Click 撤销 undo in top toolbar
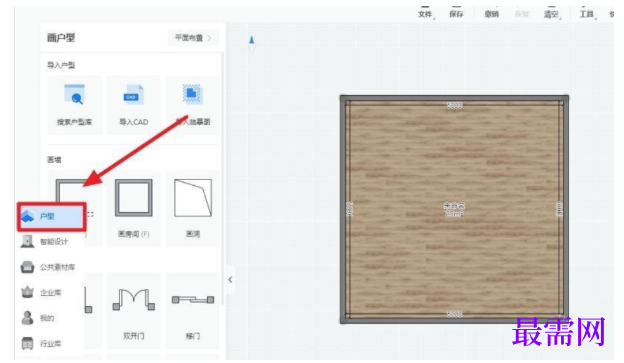The width and height of the screenshot is (624, 363). click(x=491, y=13)
